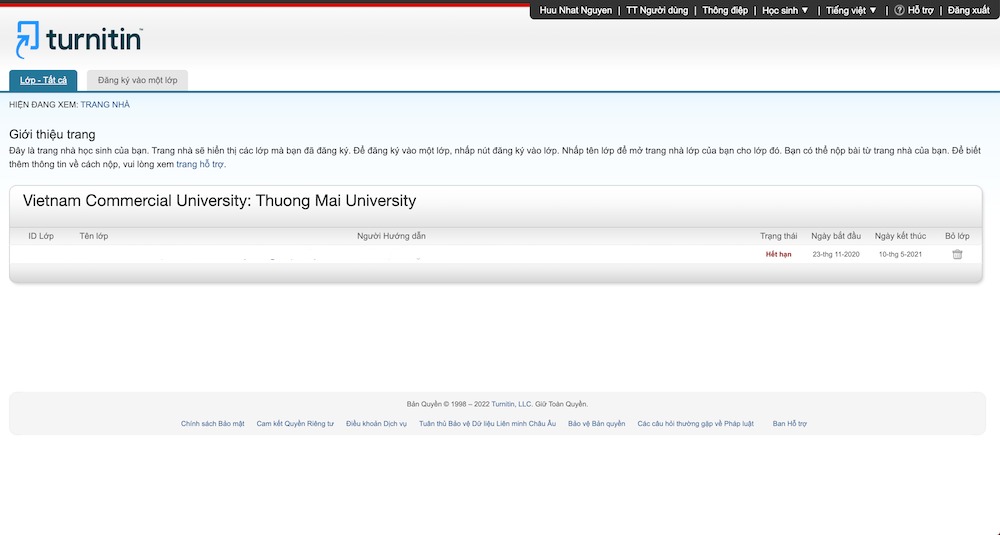This screenshot has width=1000, height=535.
Task: Open the trang hỗ trợ link
Action: [200, 163]
